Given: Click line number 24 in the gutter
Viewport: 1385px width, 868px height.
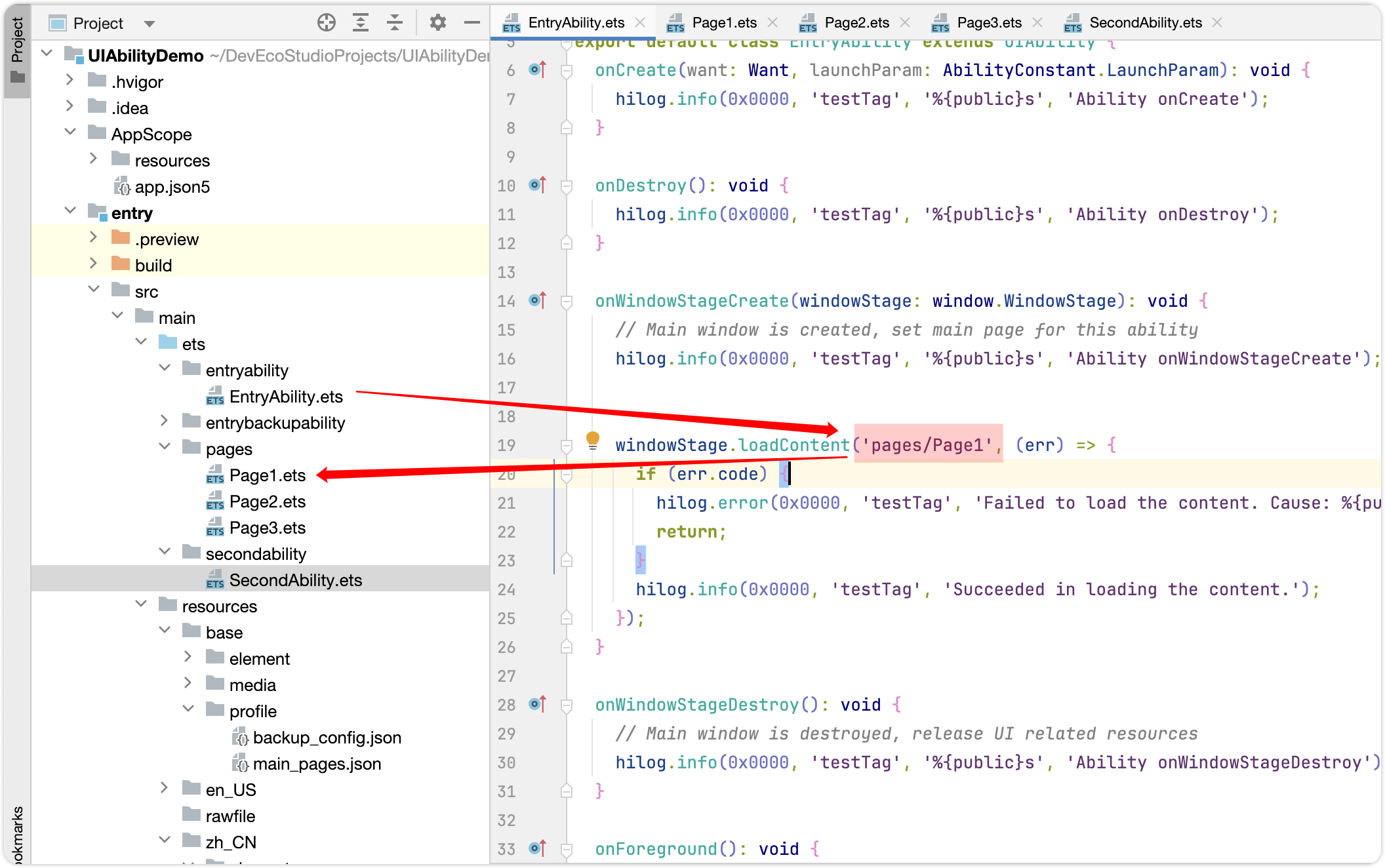Looking at the screenshot, I should tap(506, 589).
